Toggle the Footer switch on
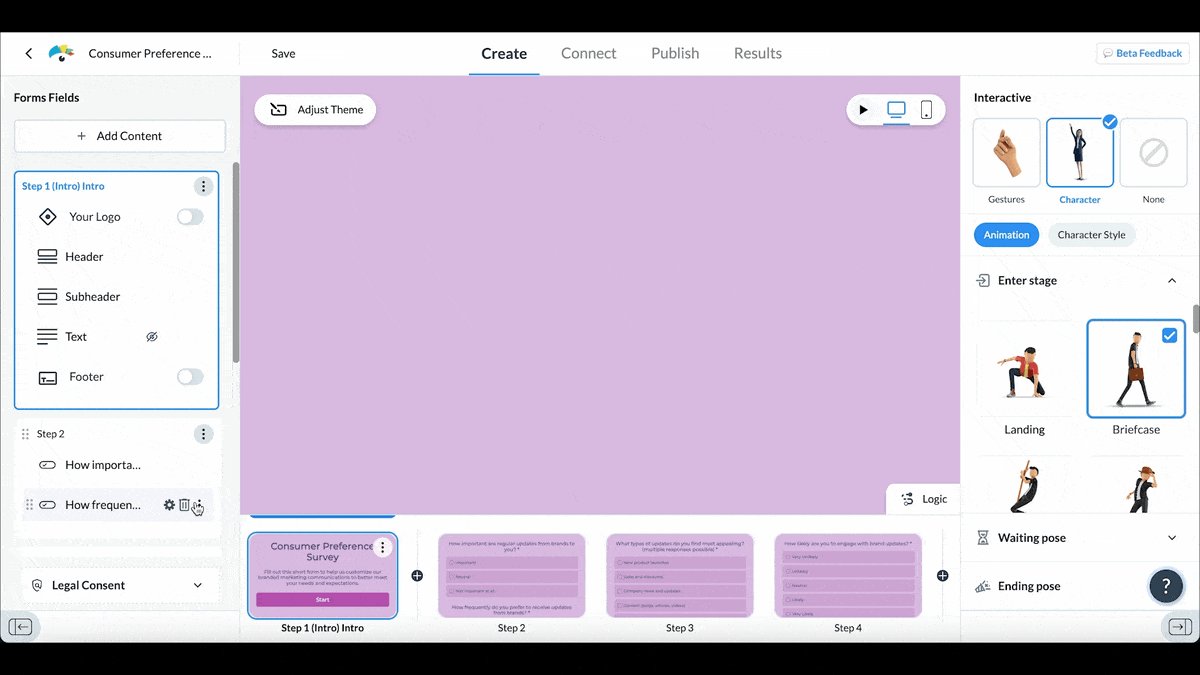Image resolution: width=1200 pixels, height=675 pixels. coord(190,377)
